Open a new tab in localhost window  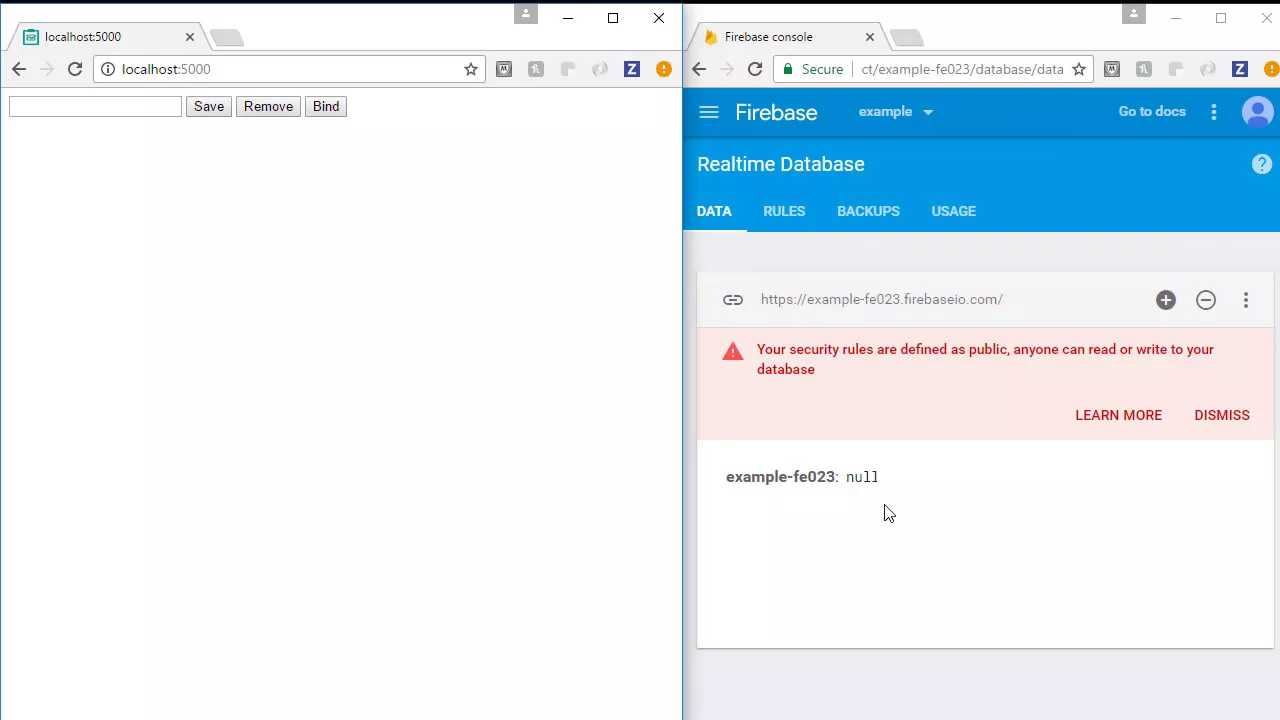tap(227, 38)
